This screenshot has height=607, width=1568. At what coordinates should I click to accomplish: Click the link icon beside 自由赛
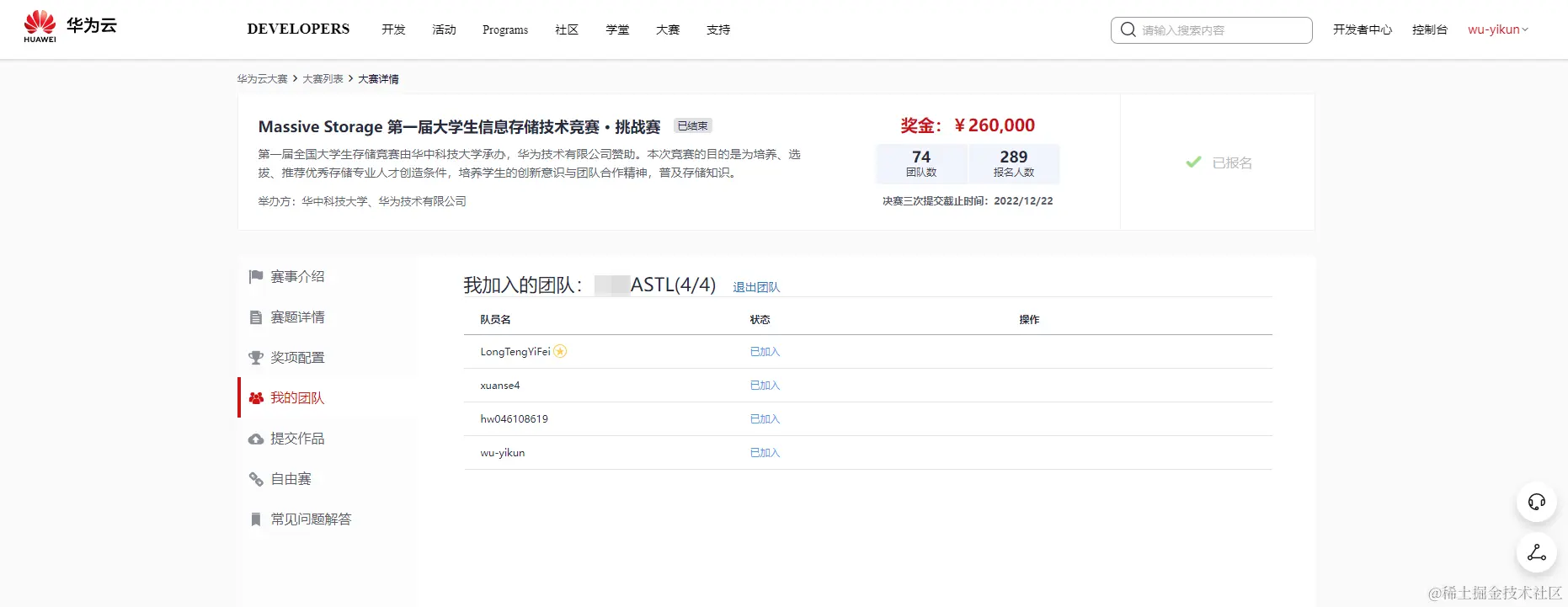tap(256, 479)
